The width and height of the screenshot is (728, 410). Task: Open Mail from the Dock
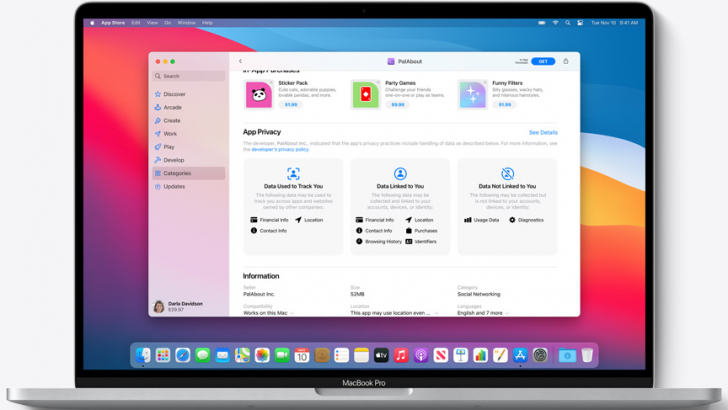click(222, 355)
